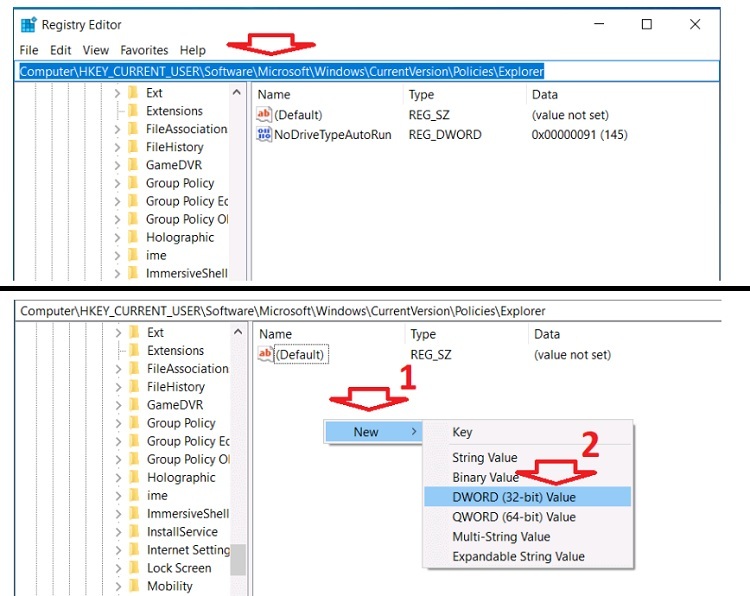
Task: Choose Binary Value from New submenu
Action: tap(528, 477)
